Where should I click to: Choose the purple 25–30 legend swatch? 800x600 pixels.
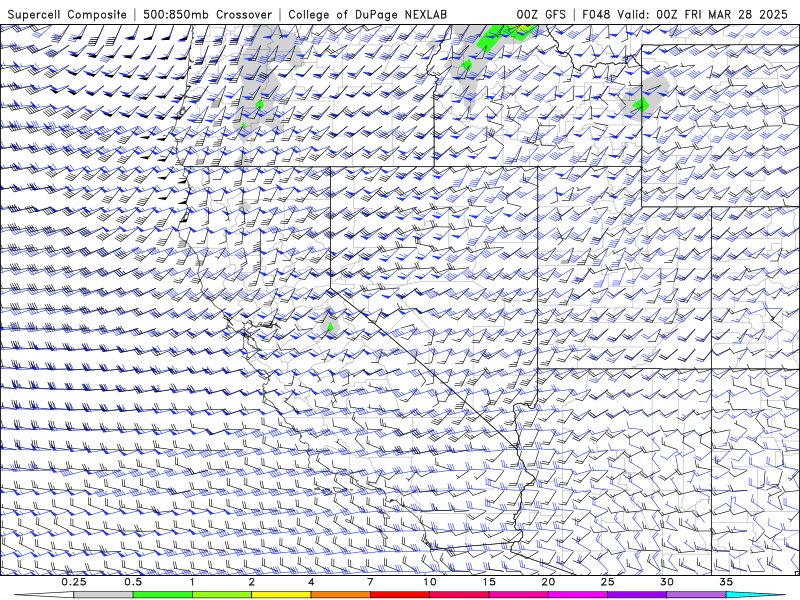637,595
